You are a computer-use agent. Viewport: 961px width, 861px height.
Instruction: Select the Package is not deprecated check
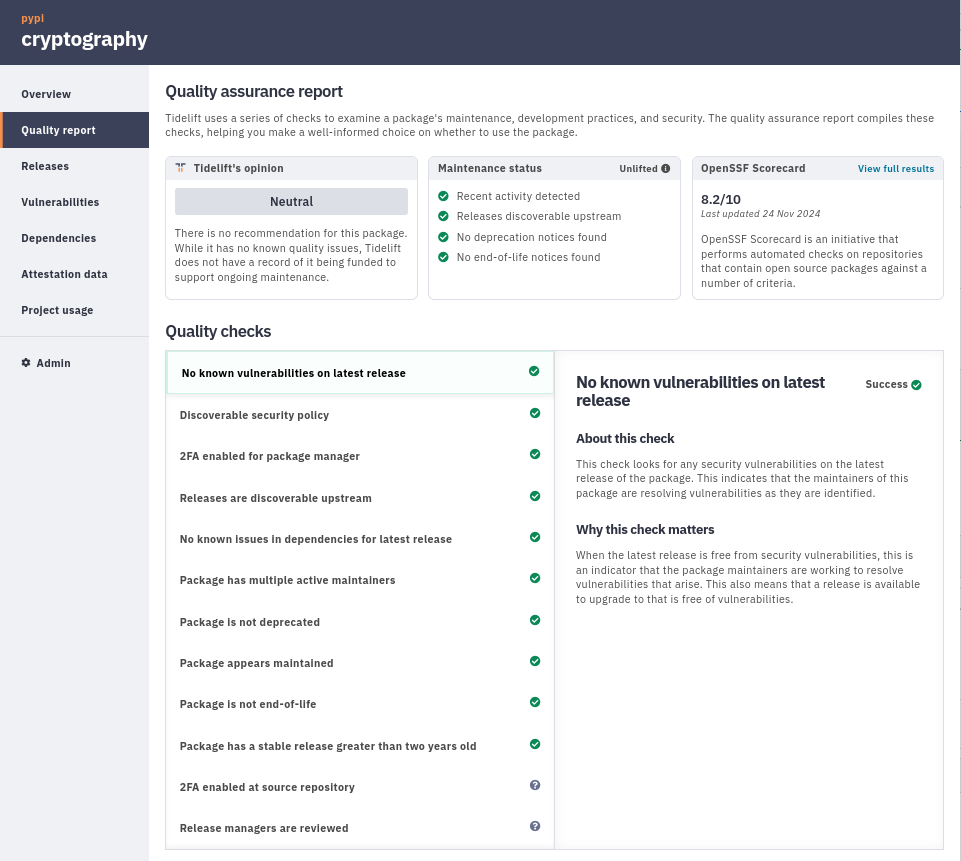pos(360,622)
